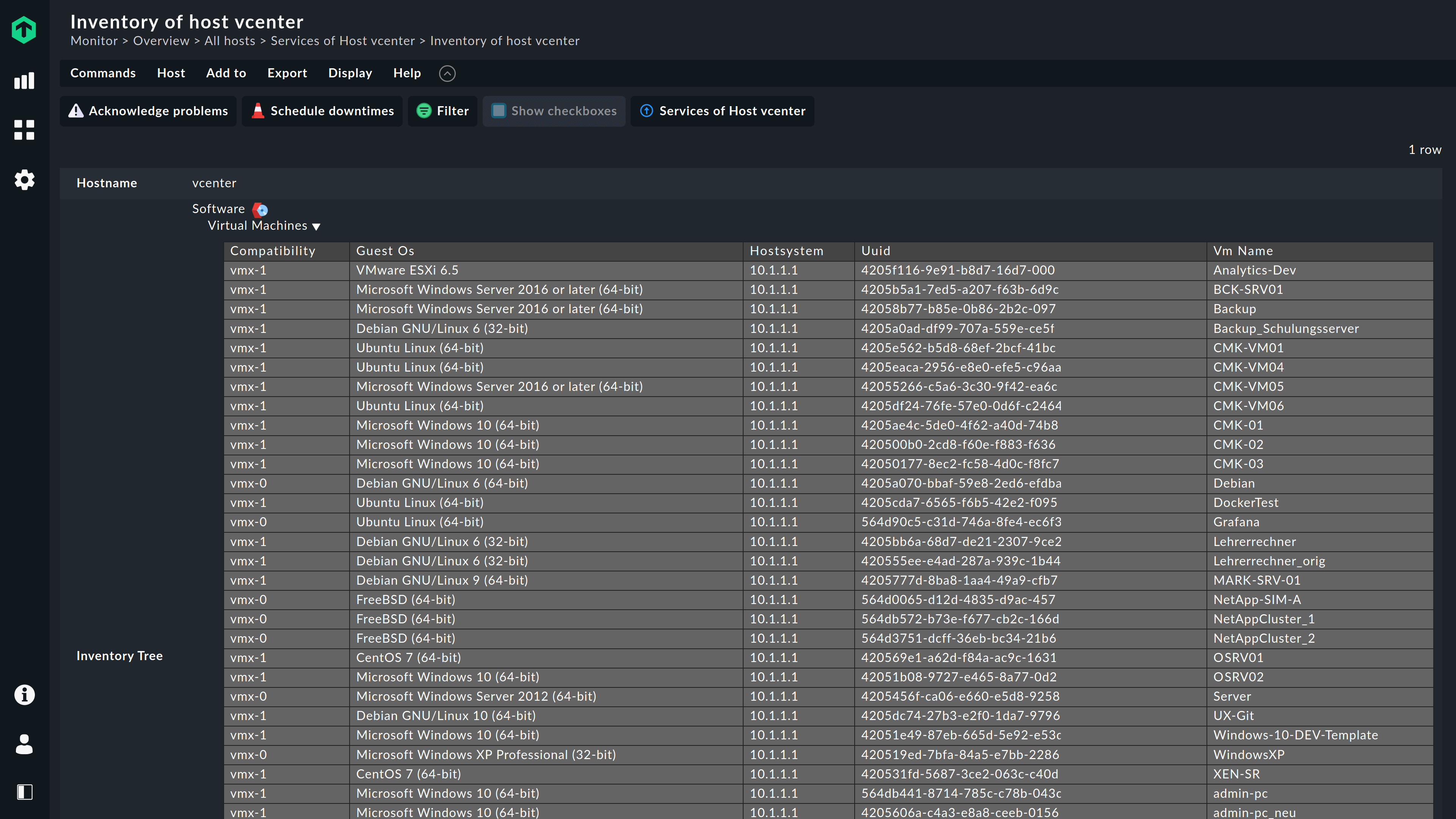Click the Checkmk logo icon
This screenshot has width=1456, height=819.
pos(24,30)
